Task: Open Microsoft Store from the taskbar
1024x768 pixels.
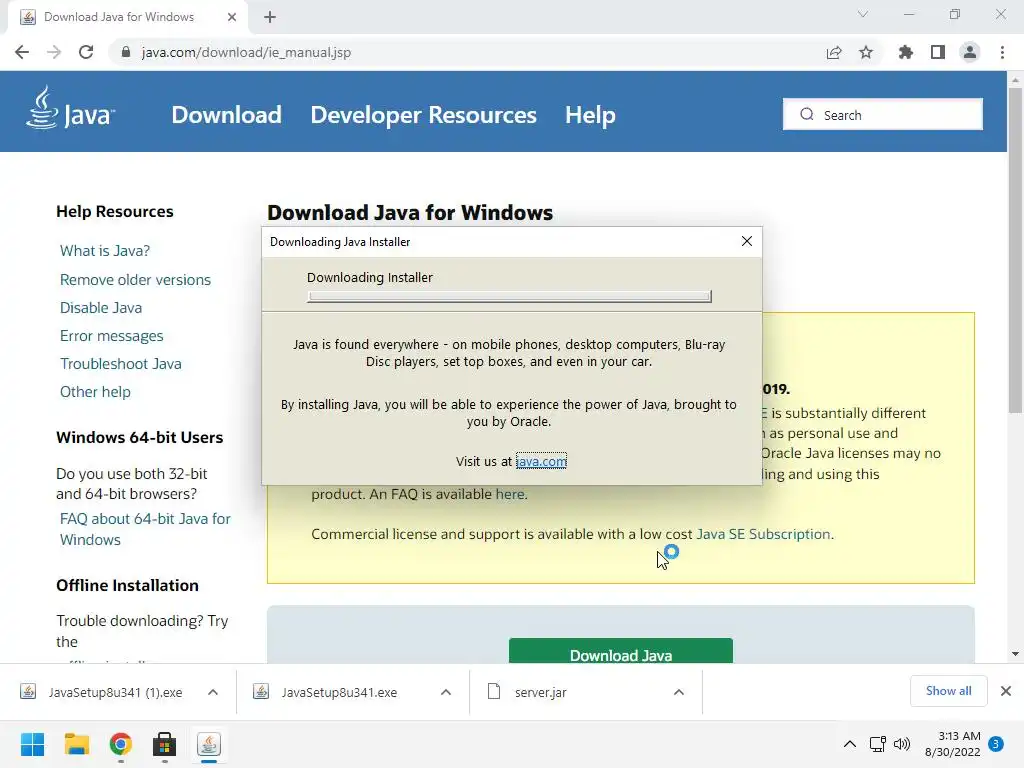Action: (x=165, y=744)
